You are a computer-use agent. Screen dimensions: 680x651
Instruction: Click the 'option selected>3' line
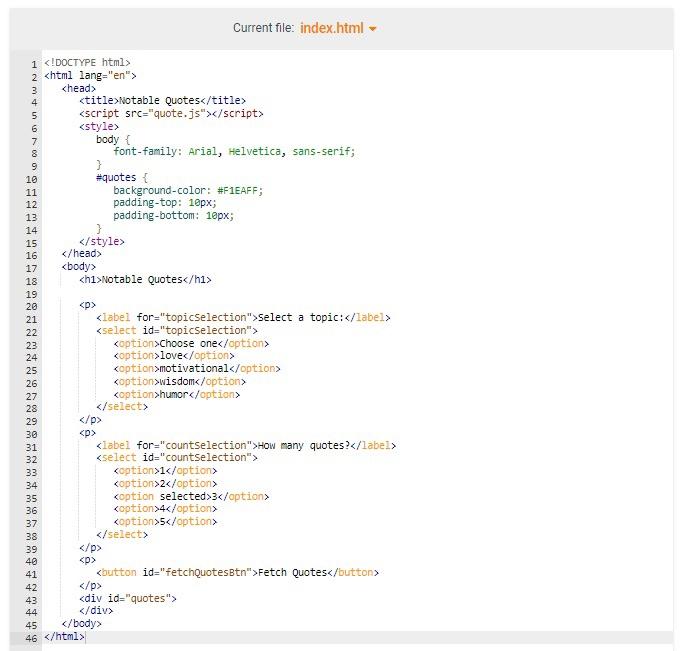tap(191, 497)
